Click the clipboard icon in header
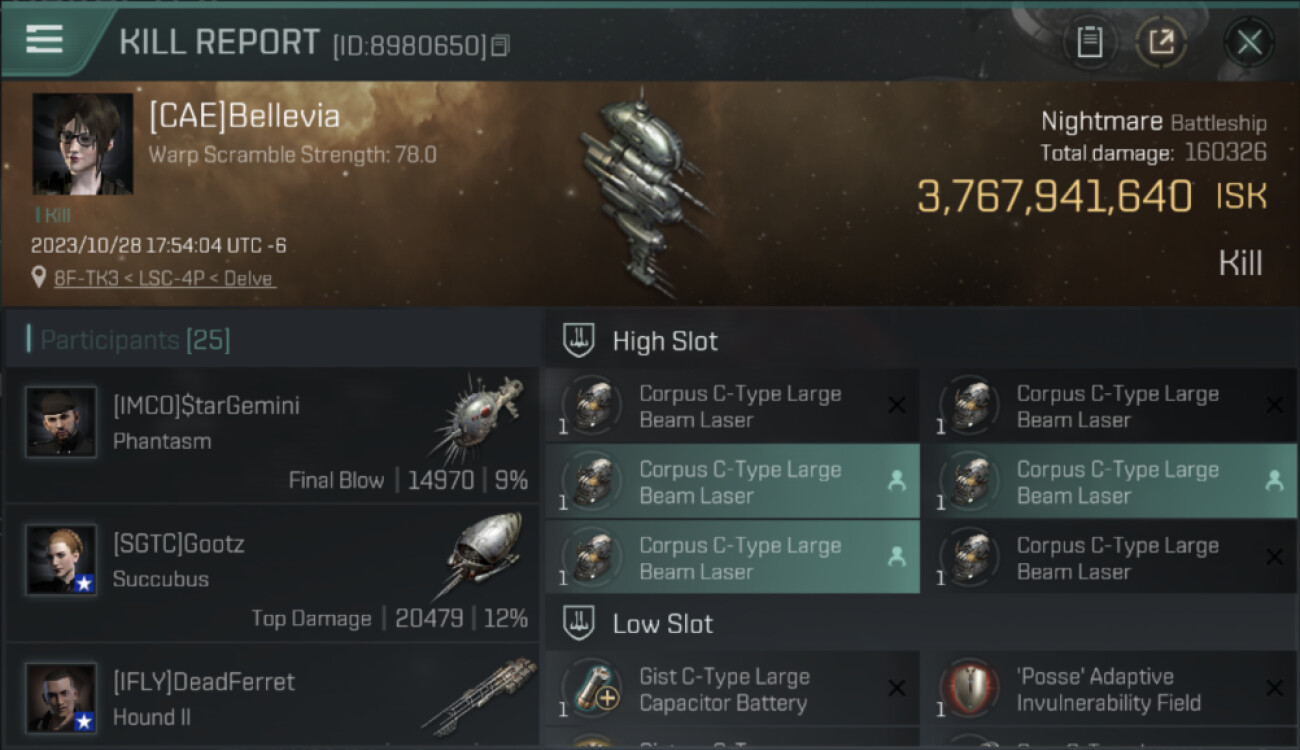 pos(1089,42)
